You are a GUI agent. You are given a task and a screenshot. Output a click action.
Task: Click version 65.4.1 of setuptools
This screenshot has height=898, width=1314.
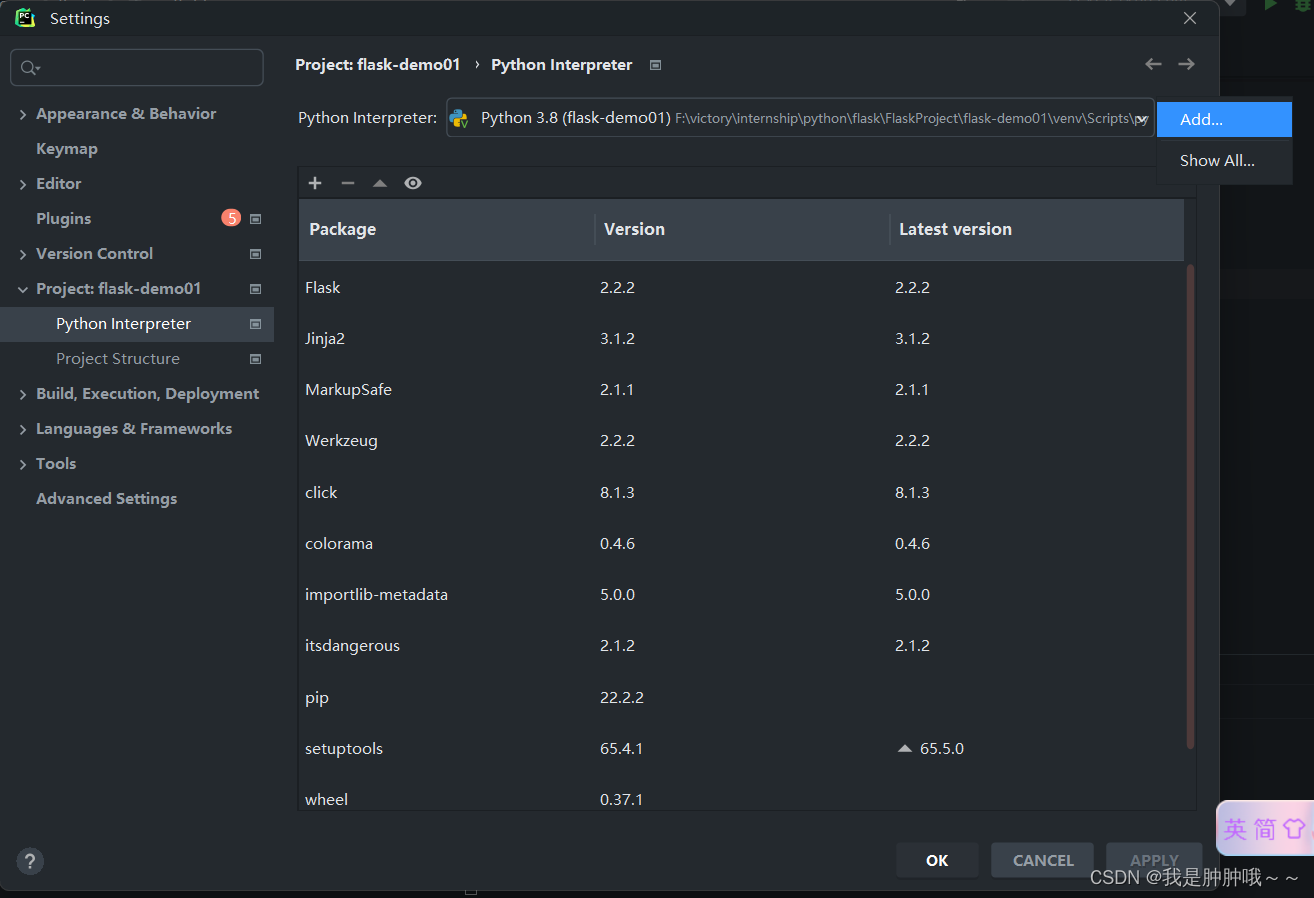pyautogui.click(x=622, y=748)
